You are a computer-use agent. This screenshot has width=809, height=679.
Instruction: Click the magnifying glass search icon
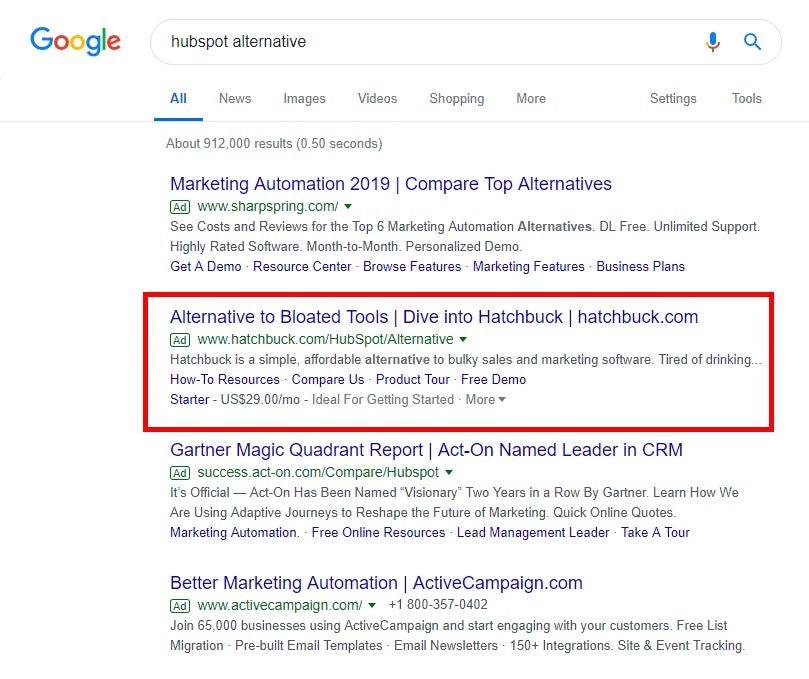(752, 41)
